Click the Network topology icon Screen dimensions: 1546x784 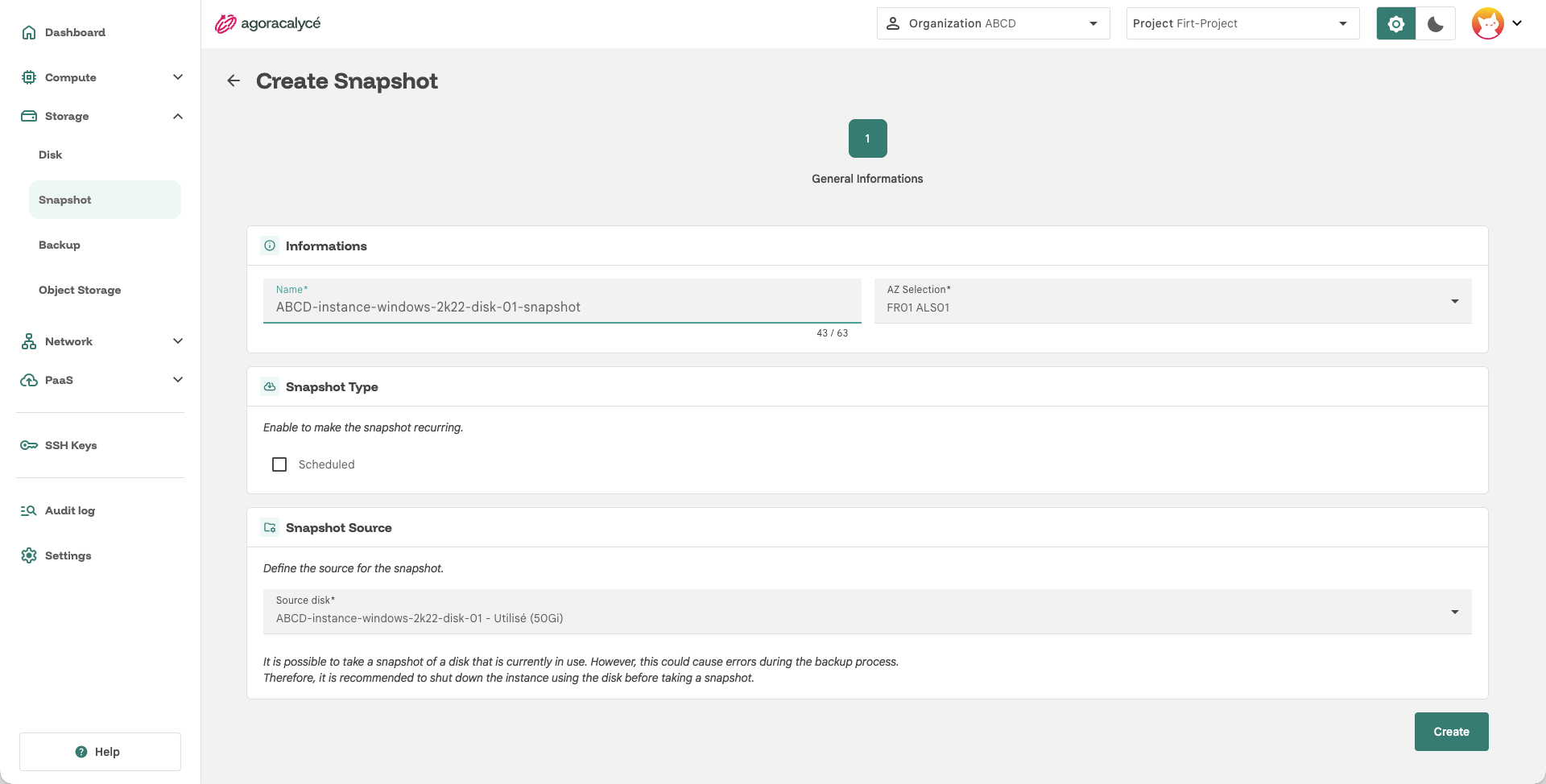[29, 341]
